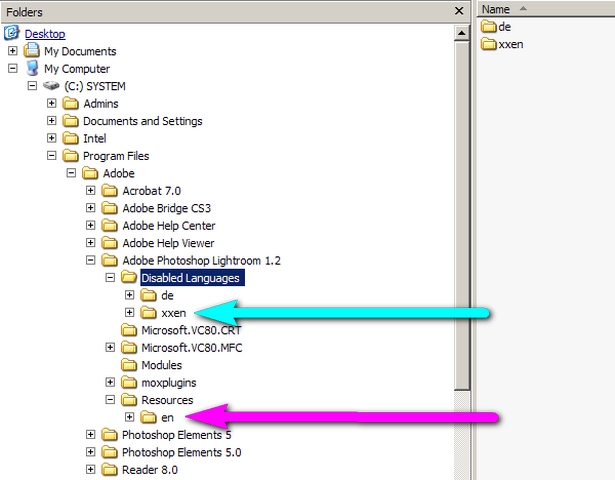Expand the Admins folder node
Viewport: 615px width, 480px height.
click(x=51, y=103)
